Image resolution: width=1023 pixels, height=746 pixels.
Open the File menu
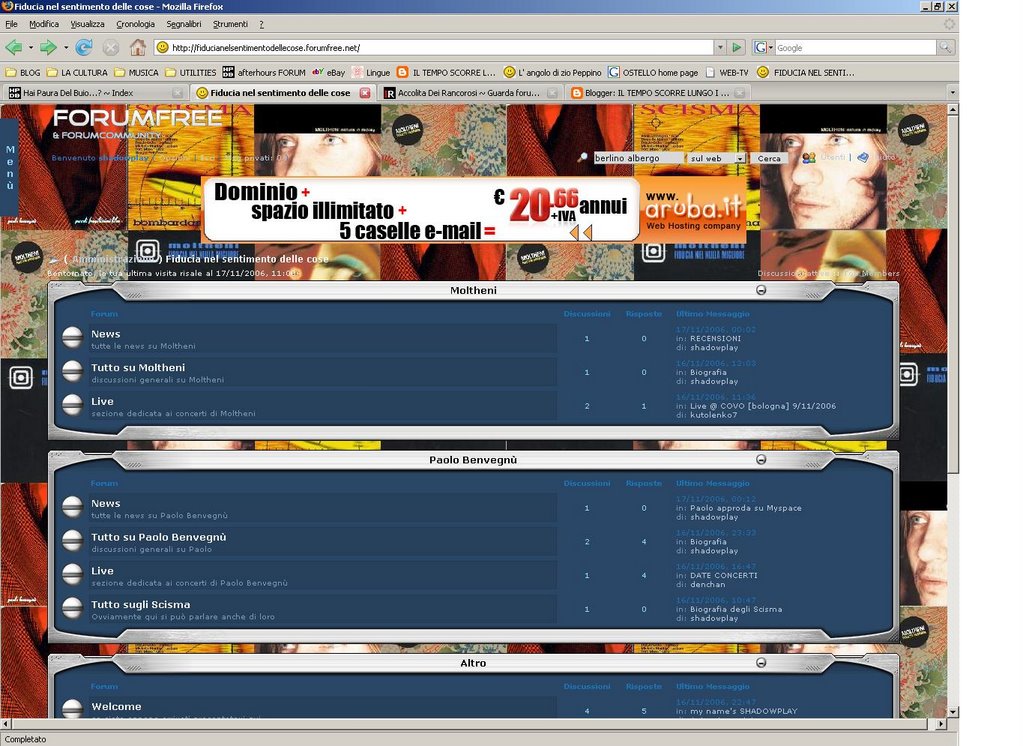click(x=11, y=24)
